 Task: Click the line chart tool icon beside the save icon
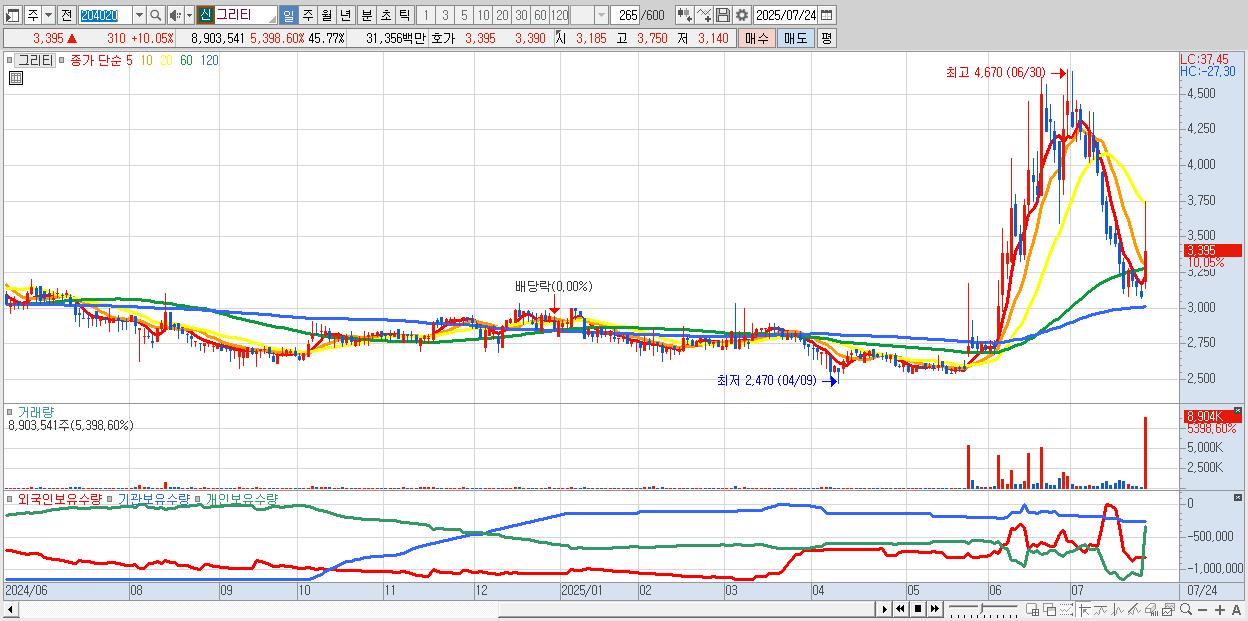click(704, 15)
